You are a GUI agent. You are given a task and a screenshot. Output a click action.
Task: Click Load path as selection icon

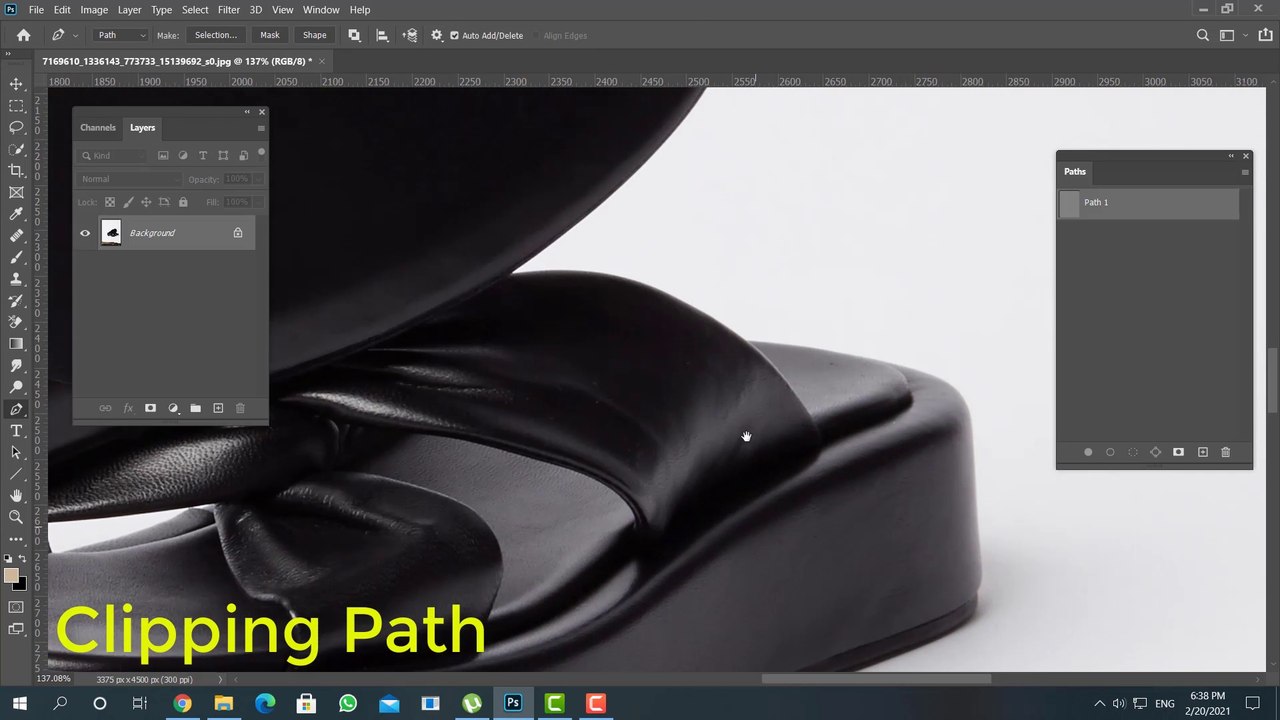(x=1133, y=452)
